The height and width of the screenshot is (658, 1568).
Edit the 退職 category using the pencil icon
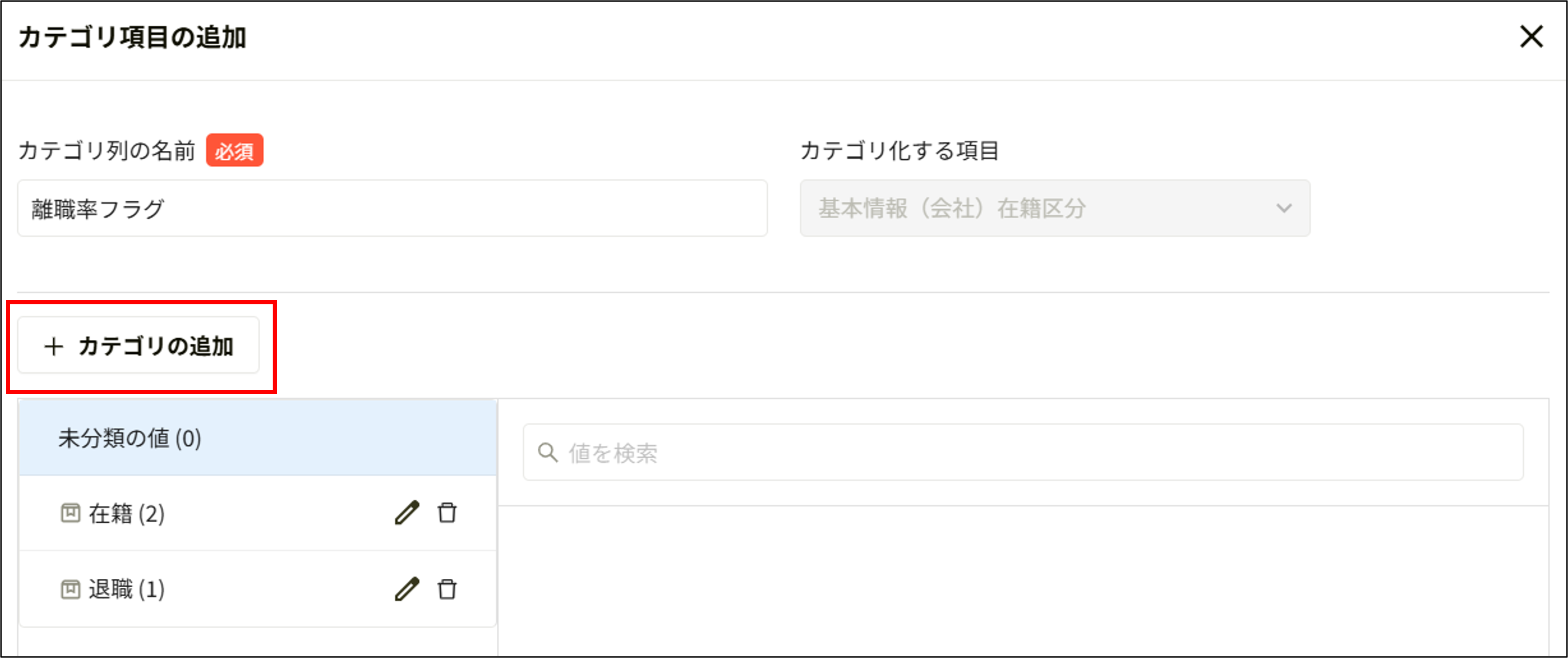[x=406, y=589]
